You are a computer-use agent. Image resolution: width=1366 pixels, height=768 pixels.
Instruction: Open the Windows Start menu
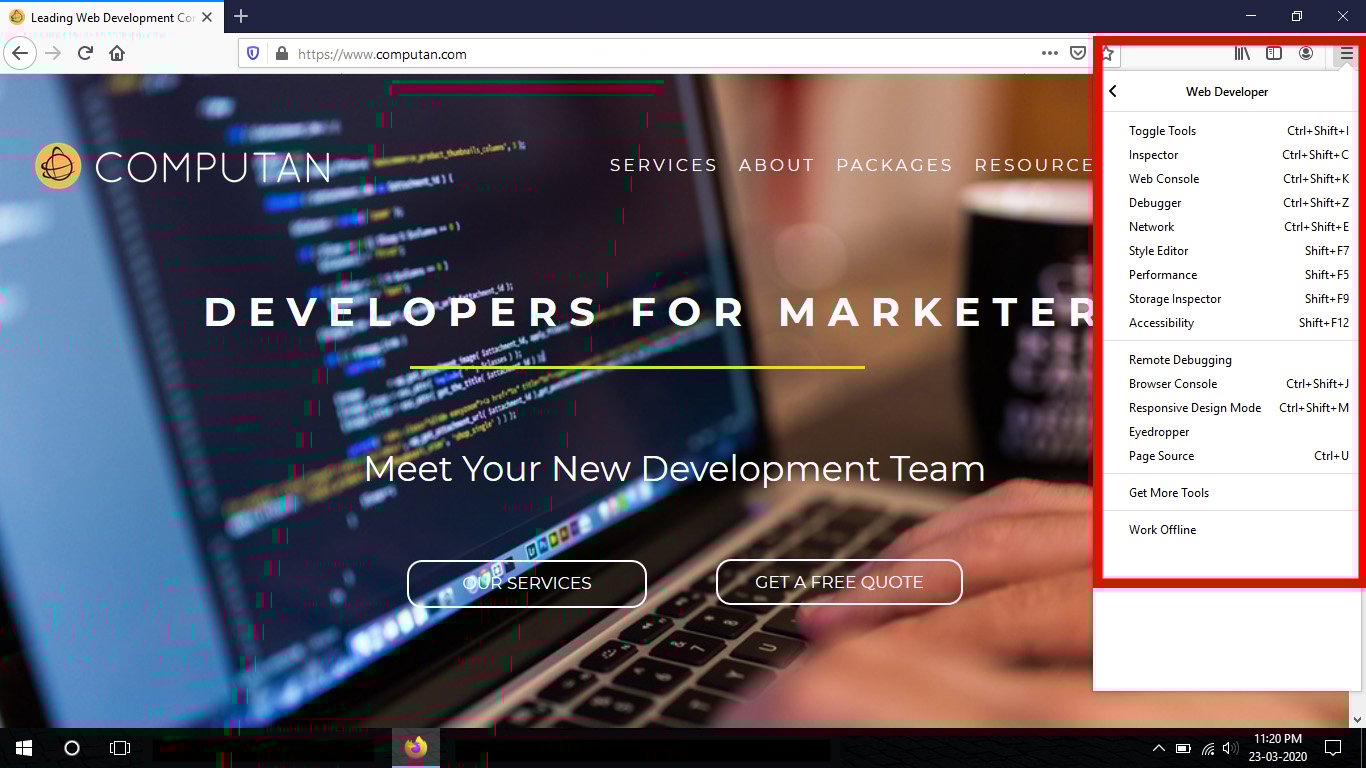tap(22, 747)
